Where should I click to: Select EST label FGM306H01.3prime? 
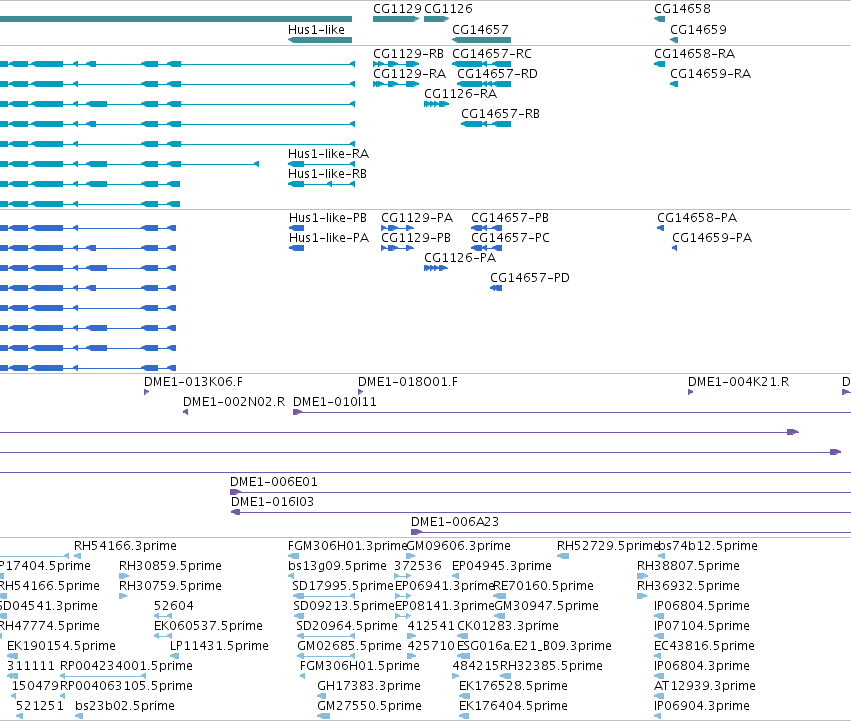coord(347,546)
